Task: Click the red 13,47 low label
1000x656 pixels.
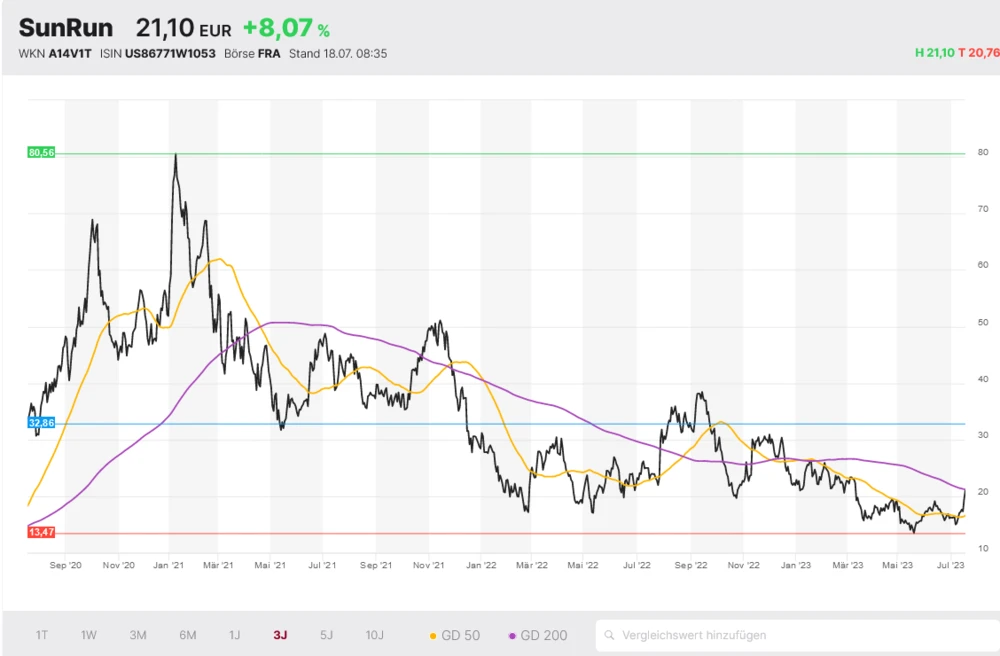Action: tap(42, 533)
